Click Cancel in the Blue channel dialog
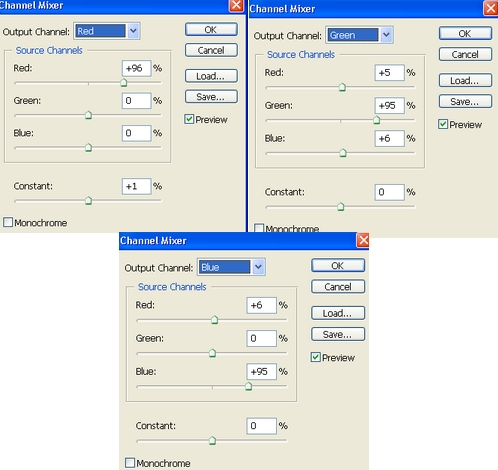The height and width of the screenshot is (470, 498). [338, 287]
